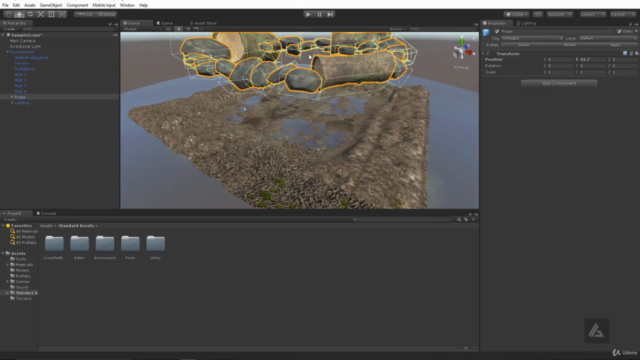Open the Static dropdown arrow

pyautogui.click(x=636, y=31)
